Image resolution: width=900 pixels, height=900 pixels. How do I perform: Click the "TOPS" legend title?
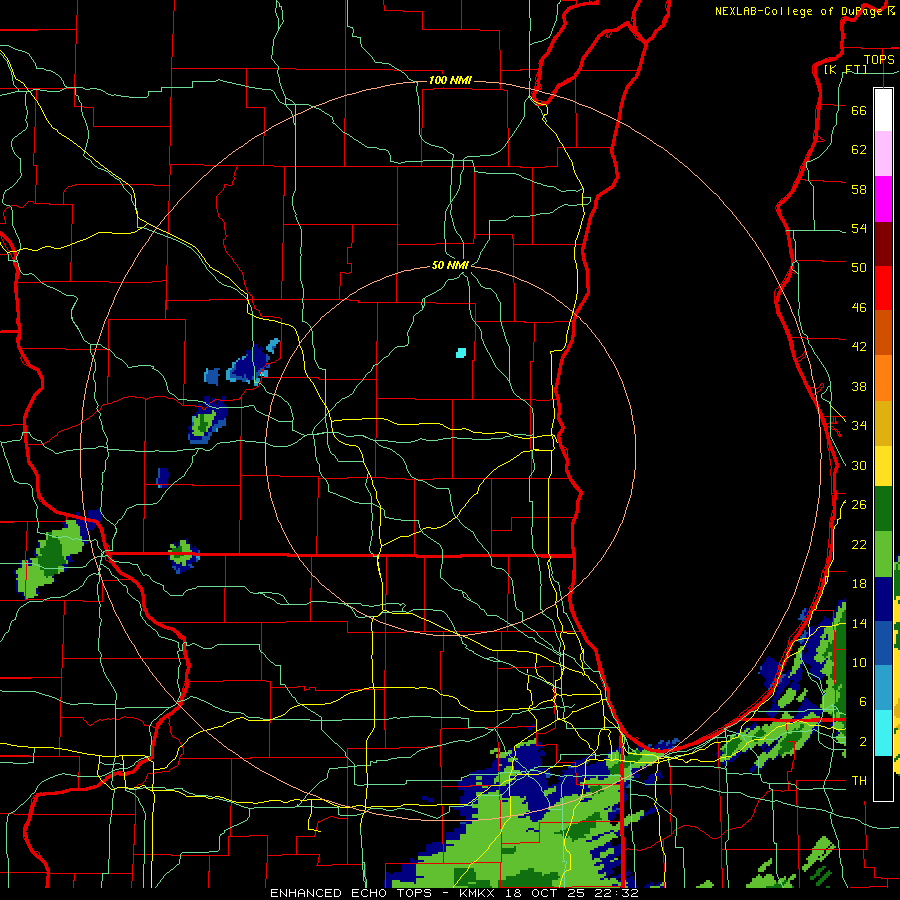coord(879,59)
